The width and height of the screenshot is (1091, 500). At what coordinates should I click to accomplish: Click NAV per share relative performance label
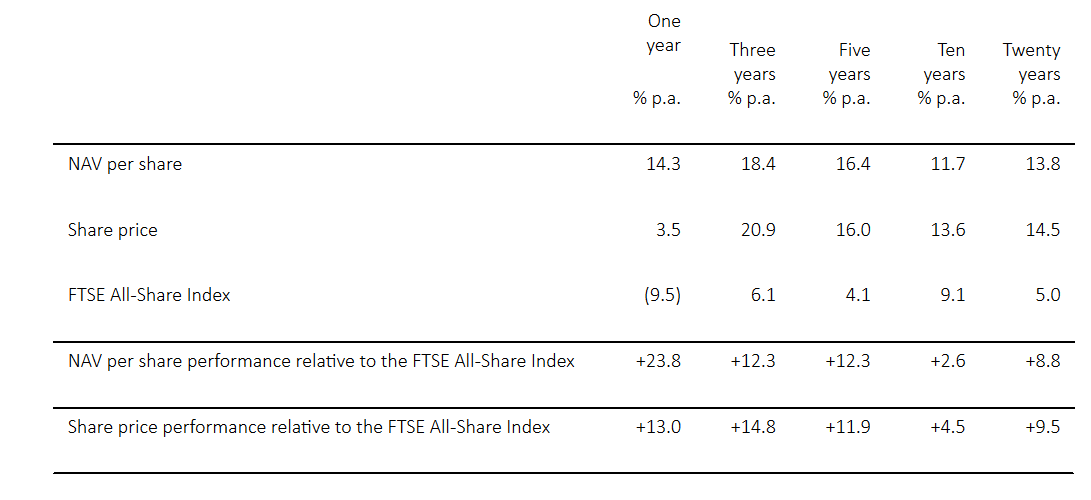(x=321, y=361)
